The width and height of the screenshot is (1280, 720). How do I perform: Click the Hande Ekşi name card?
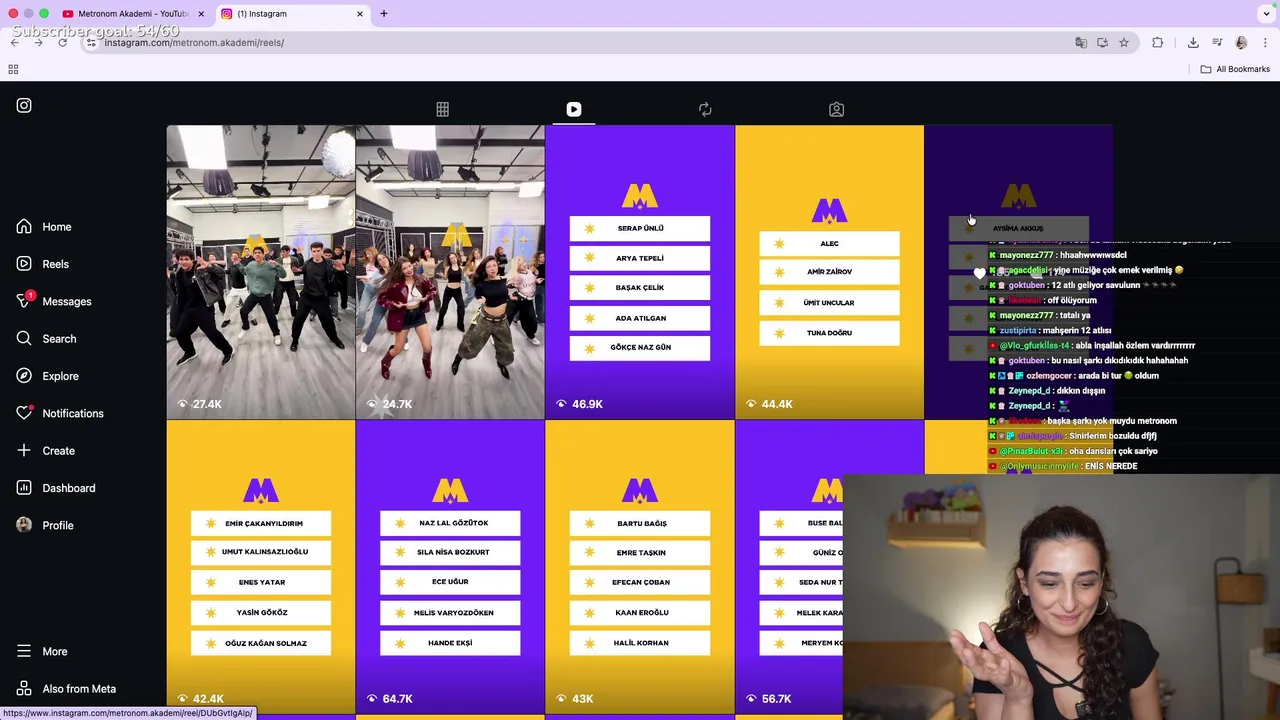click(450, 643)
